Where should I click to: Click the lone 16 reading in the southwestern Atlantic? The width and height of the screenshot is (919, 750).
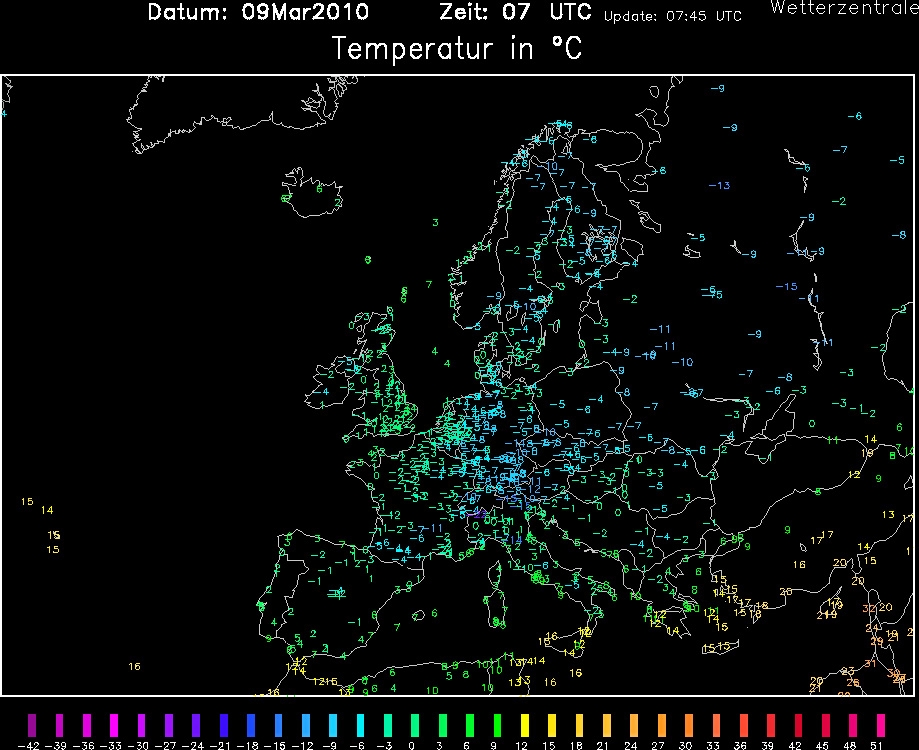point(134,666)
